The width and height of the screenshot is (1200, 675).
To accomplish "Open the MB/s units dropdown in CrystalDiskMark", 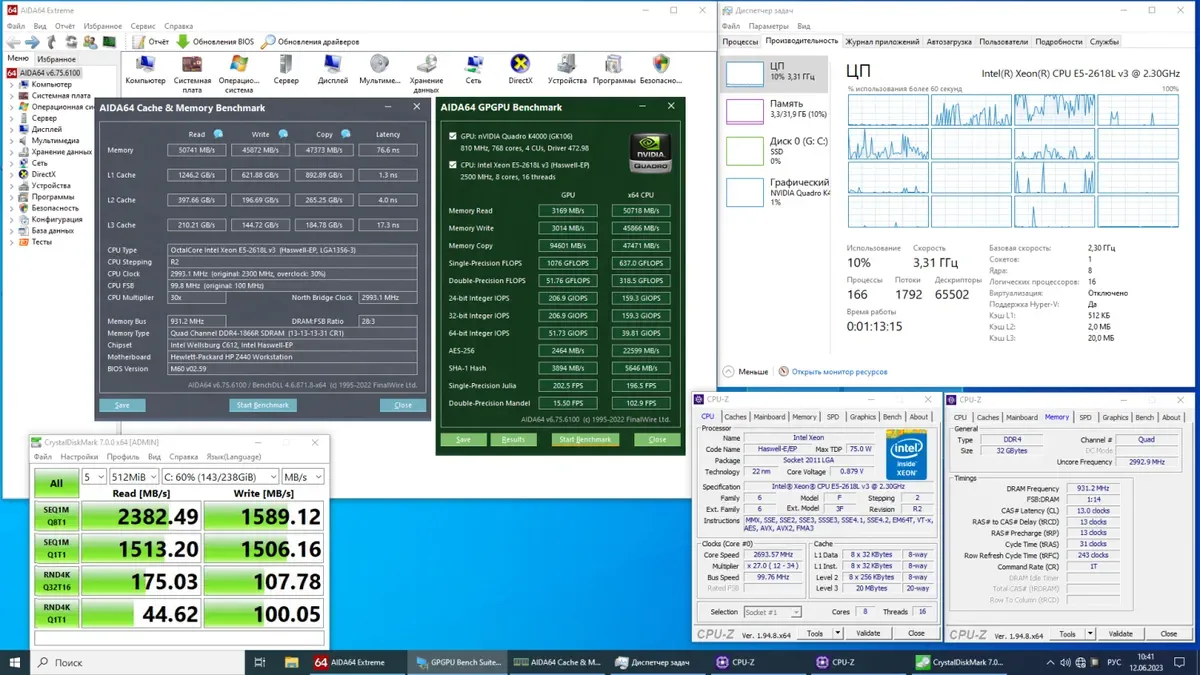I will coord(302,477).
